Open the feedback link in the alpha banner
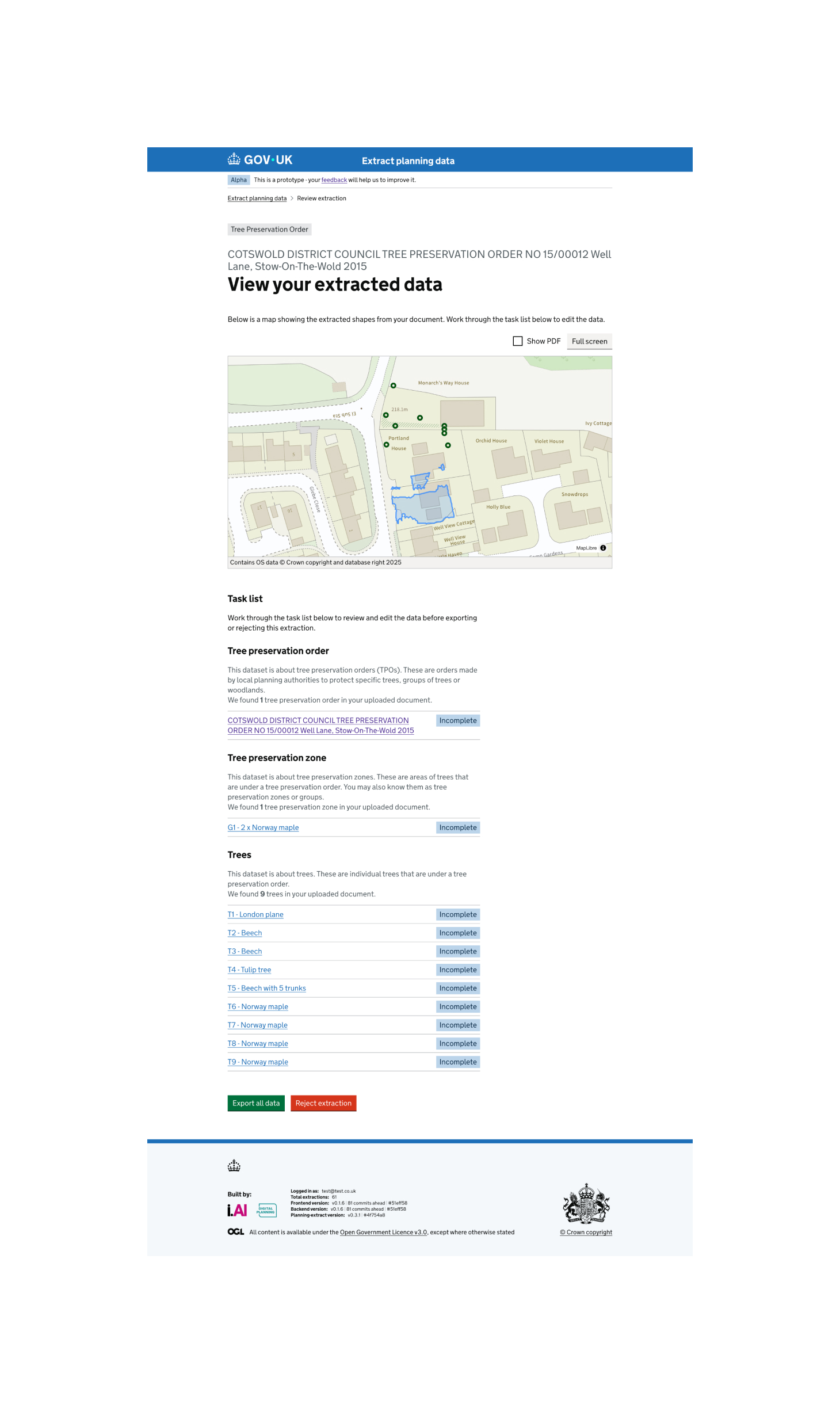 tap(334, 180)
